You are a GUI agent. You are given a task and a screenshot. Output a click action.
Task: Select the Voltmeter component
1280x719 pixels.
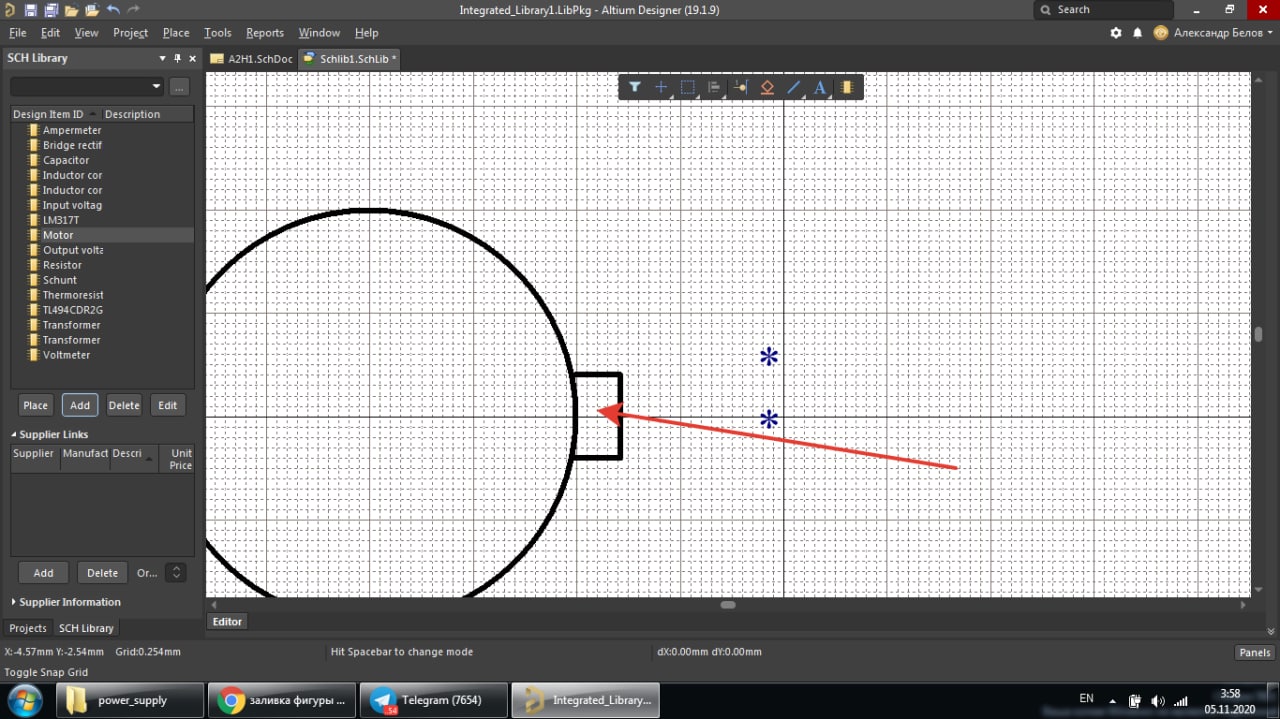click(x=66, y=355)
